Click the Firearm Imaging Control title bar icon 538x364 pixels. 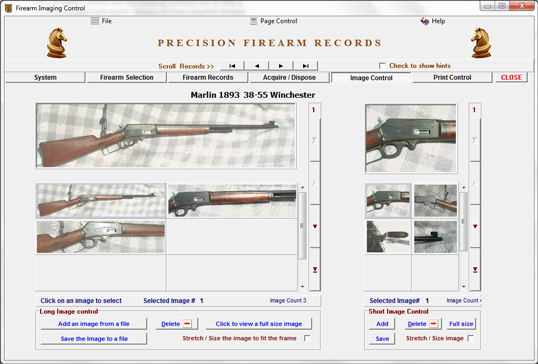click(x=9, y=8)
